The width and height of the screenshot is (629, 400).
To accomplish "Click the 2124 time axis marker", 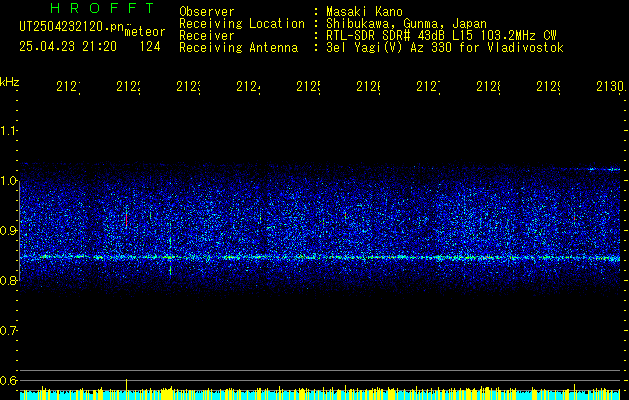I will click(x=248, y=87).
